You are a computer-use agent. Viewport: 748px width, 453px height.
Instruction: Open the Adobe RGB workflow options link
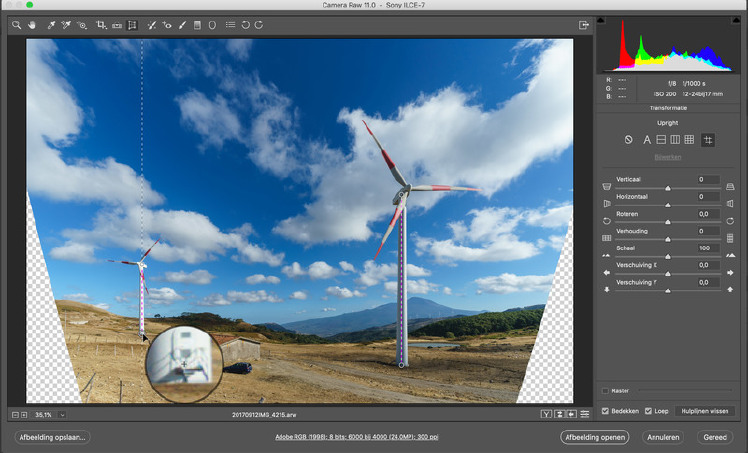point(356,437)
